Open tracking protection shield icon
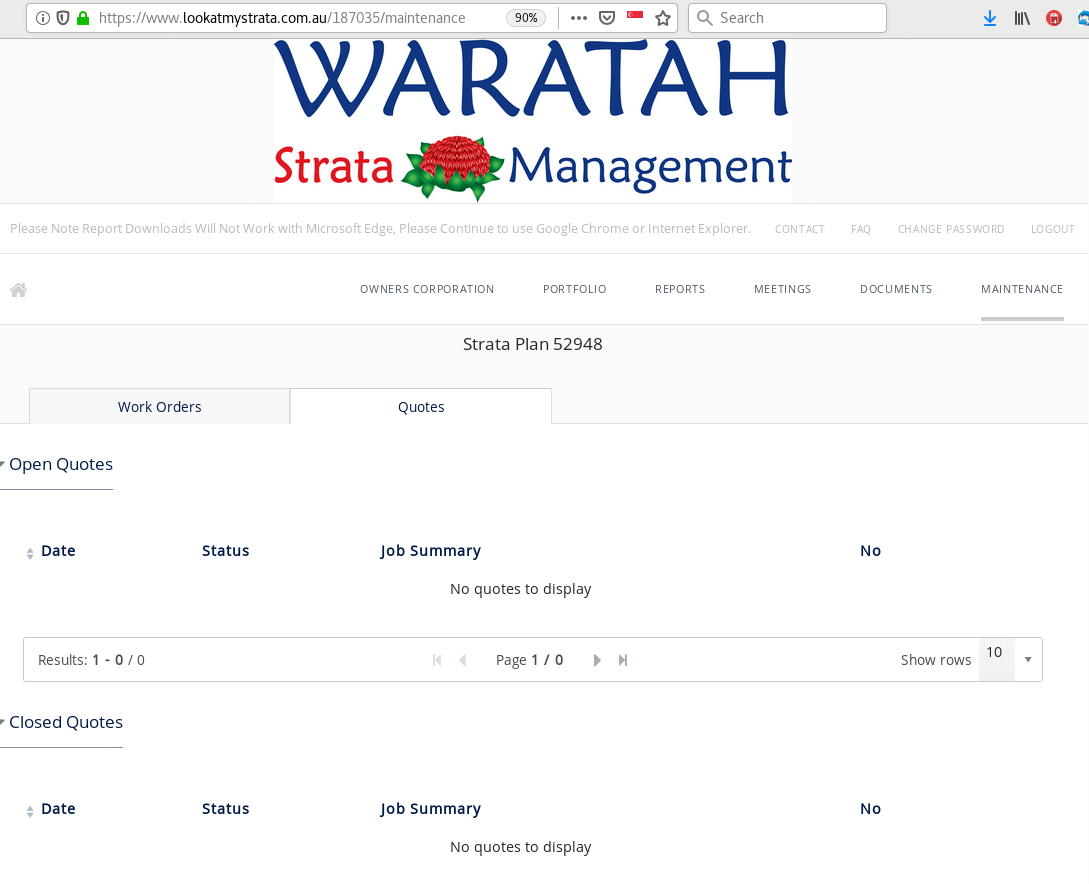Image resolution: width=1089 pixels, height=884 pixels. 63,18
